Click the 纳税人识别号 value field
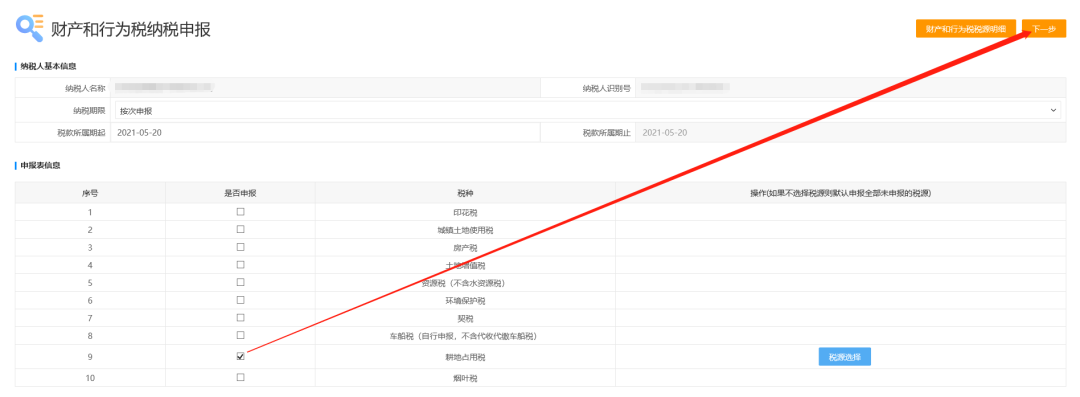Viewport: 1080px width, 397px height. point(851,88)
